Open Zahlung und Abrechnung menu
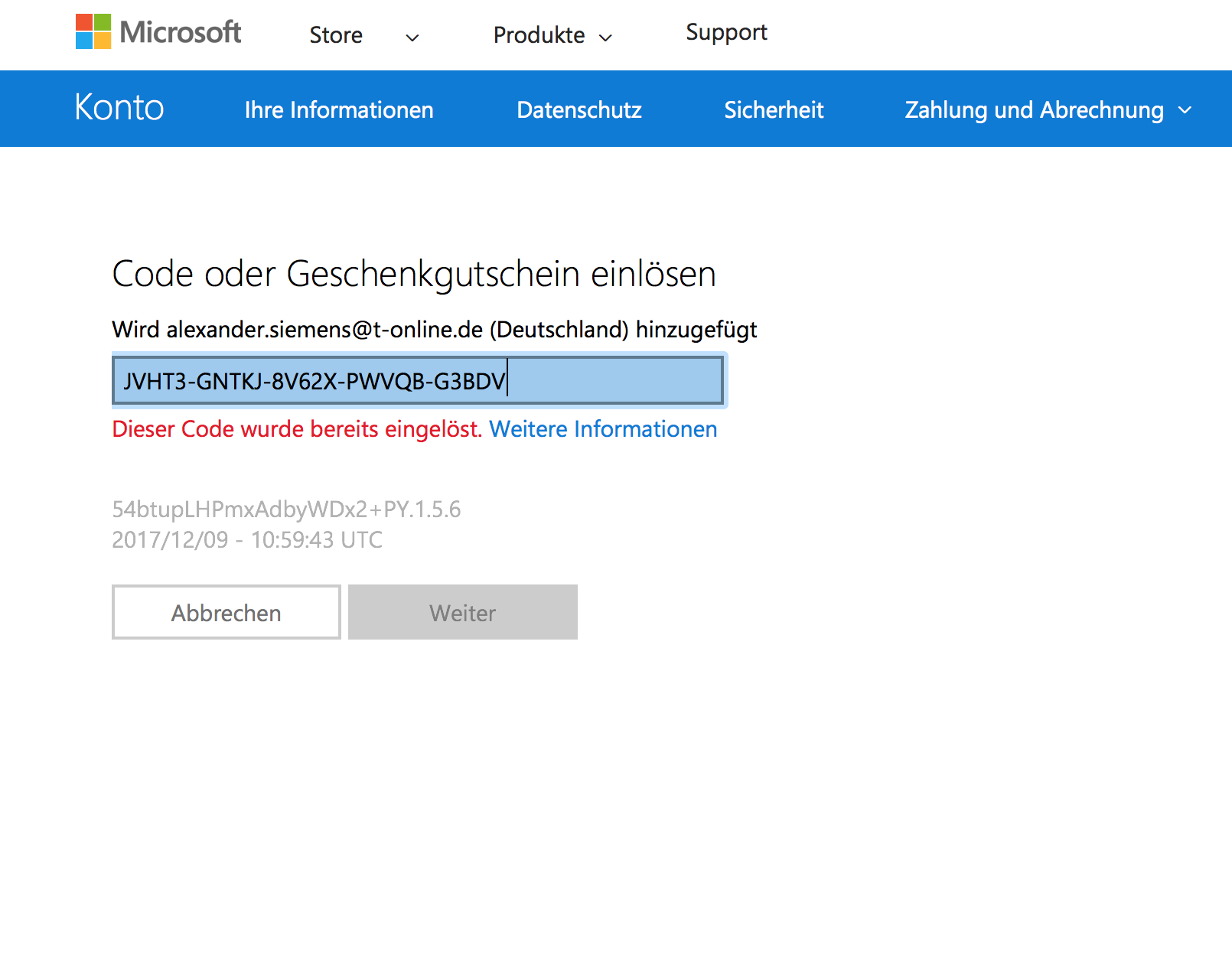Viewport: 1232px width, 967px height. [1034, 110]
